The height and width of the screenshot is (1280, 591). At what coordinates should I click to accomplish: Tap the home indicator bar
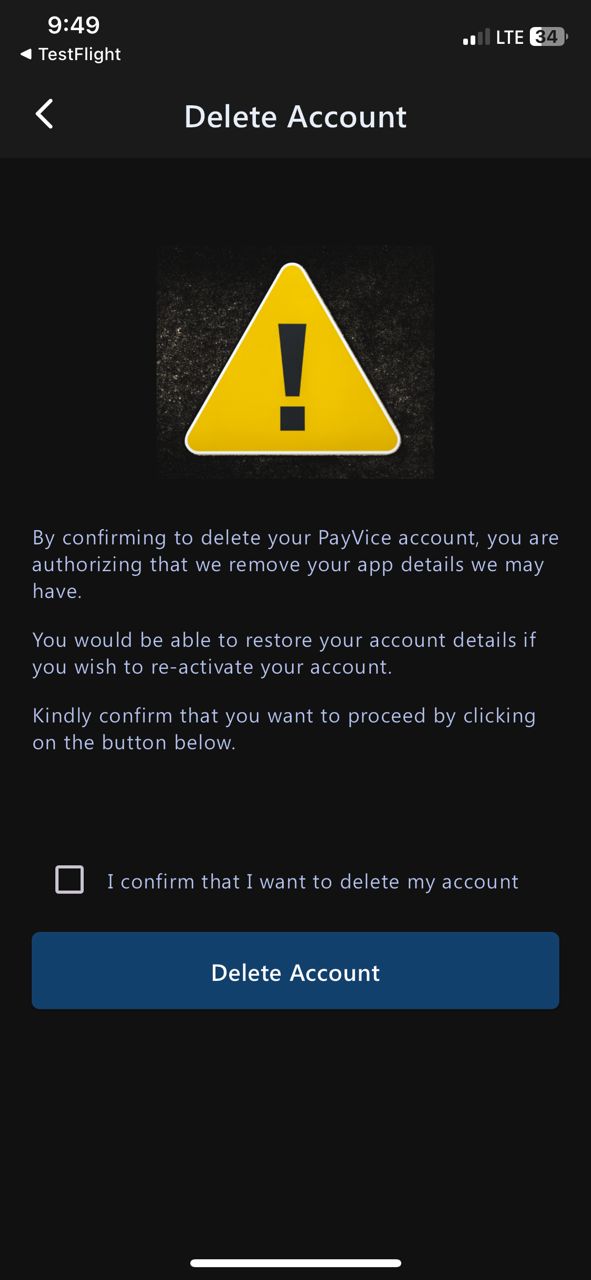295,1263
